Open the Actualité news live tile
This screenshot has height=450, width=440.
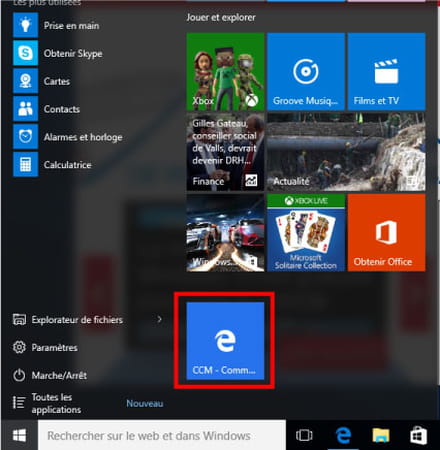coord(346,152)
